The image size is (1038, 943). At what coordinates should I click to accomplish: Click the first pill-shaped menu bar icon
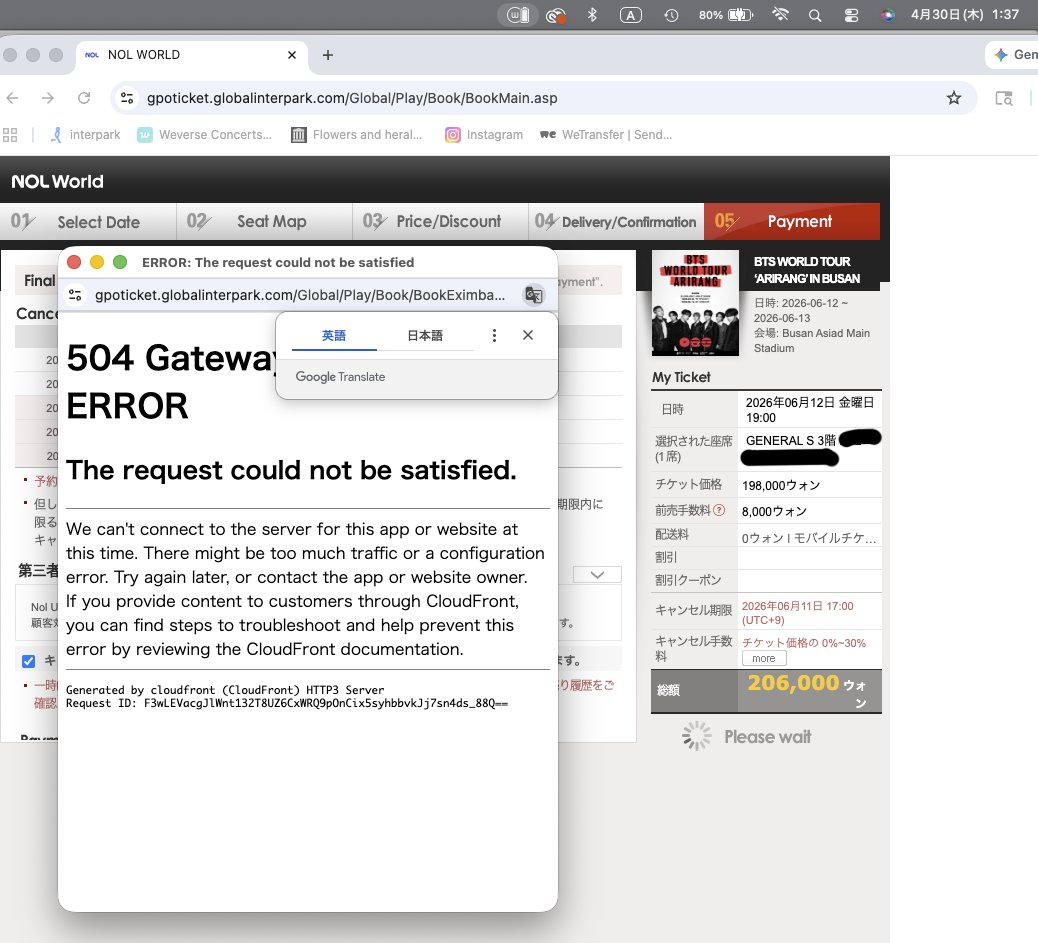tap(518, 15)
